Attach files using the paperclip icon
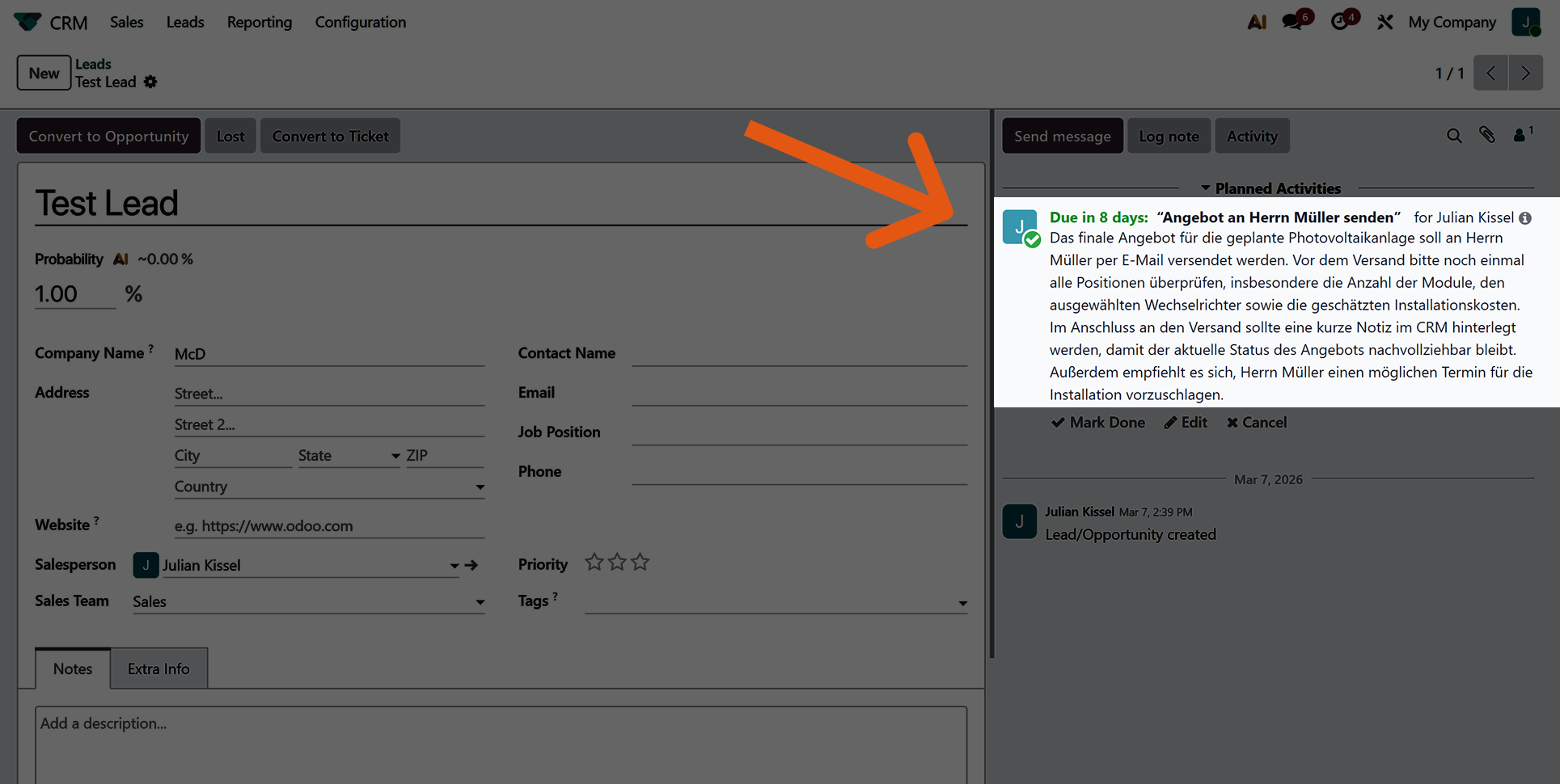This screenshot has width=1560, height=784. pos(1486,136)
